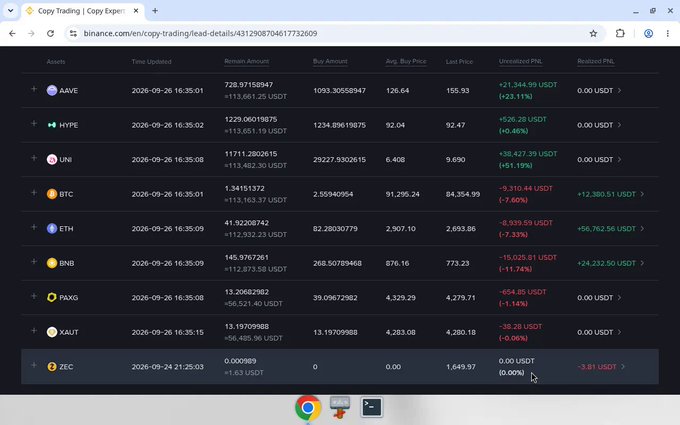Viewport: 680px width, 425px height.
Task: Click BTC realized PNL +12,380.51 USDT
Action: [606, 194]
